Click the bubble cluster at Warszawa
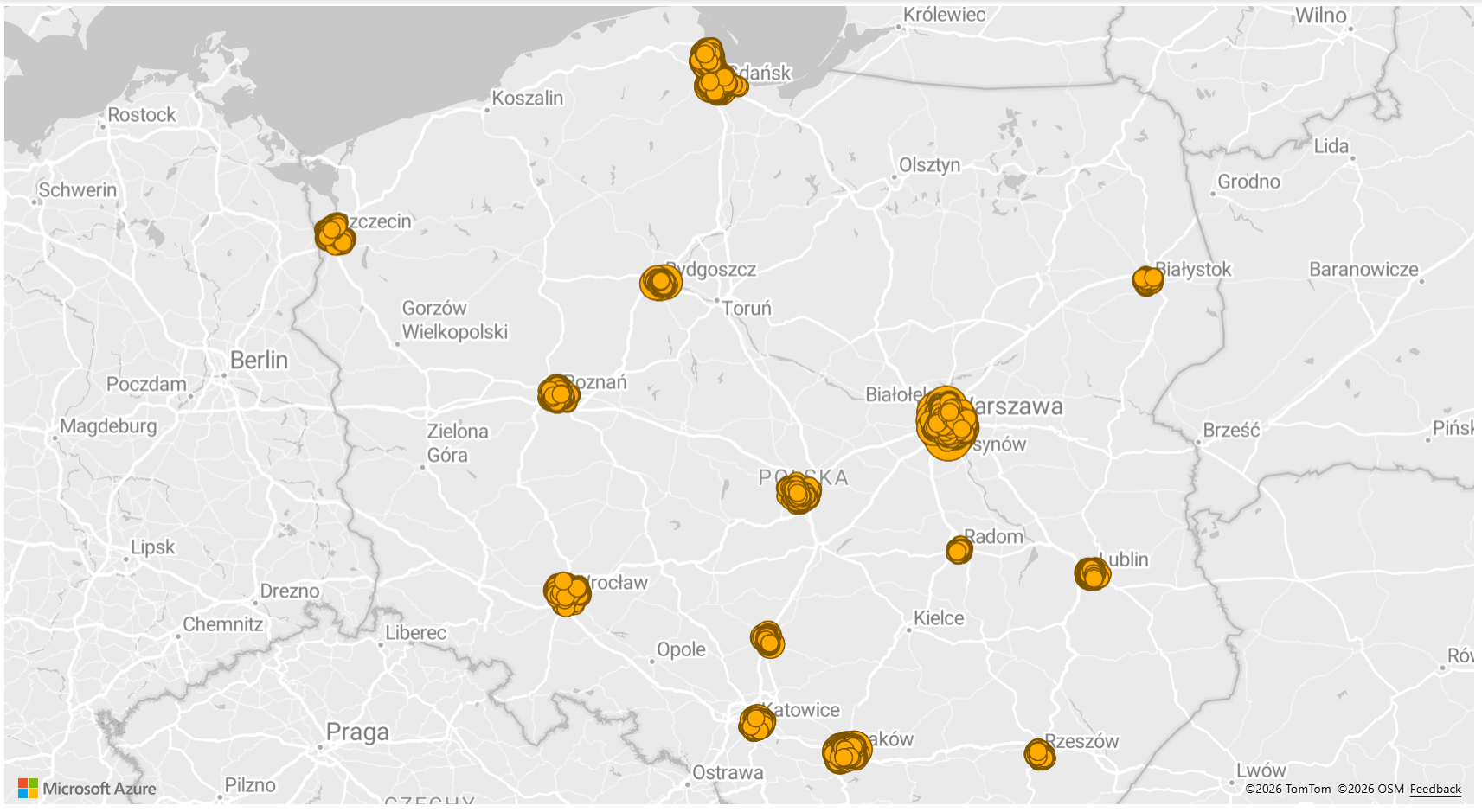1482x812 pixels. tap(947, 423)
